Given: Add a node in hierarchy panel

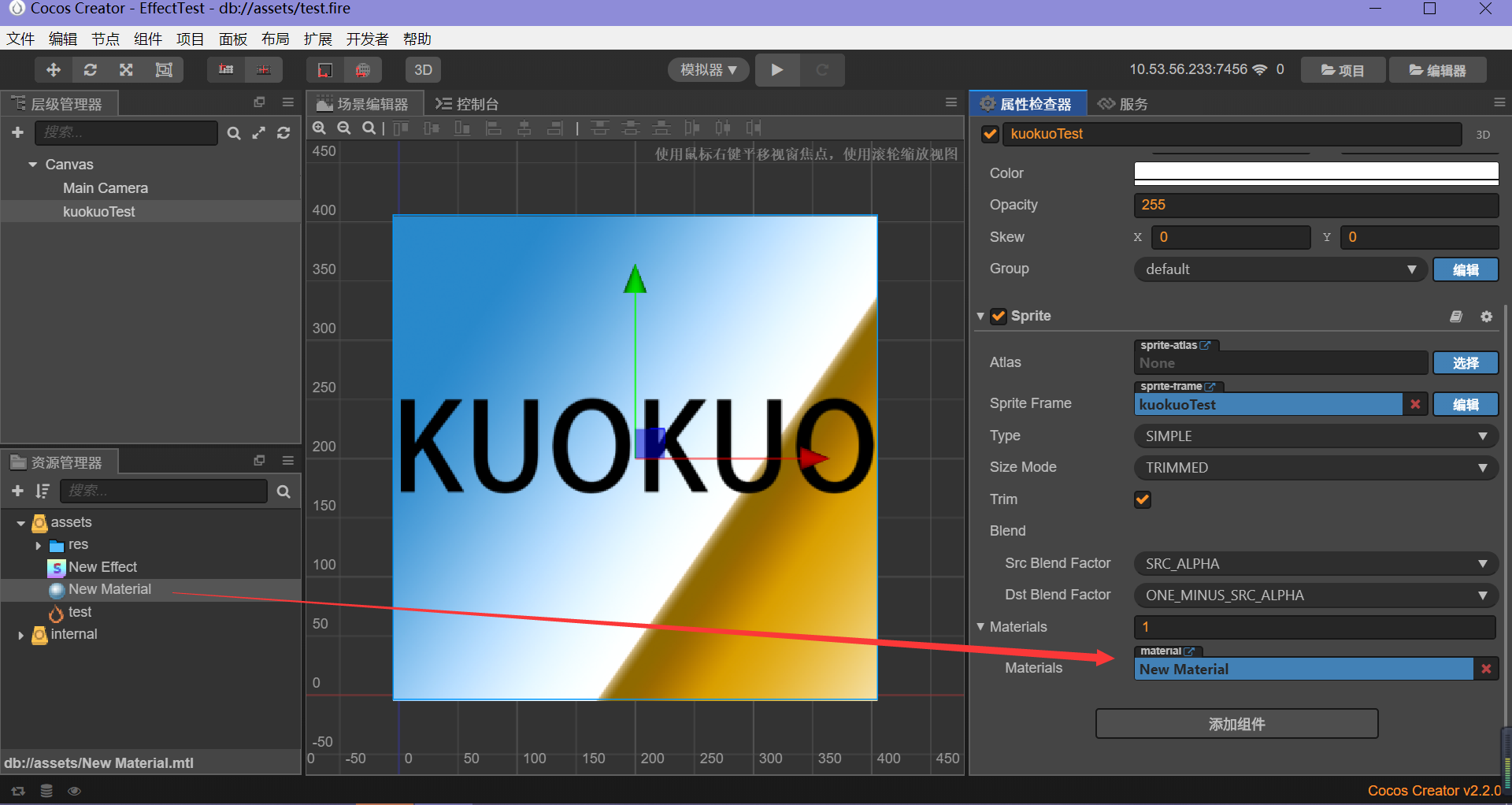Looking at the screenshot, I should click(x=17, y=133).
